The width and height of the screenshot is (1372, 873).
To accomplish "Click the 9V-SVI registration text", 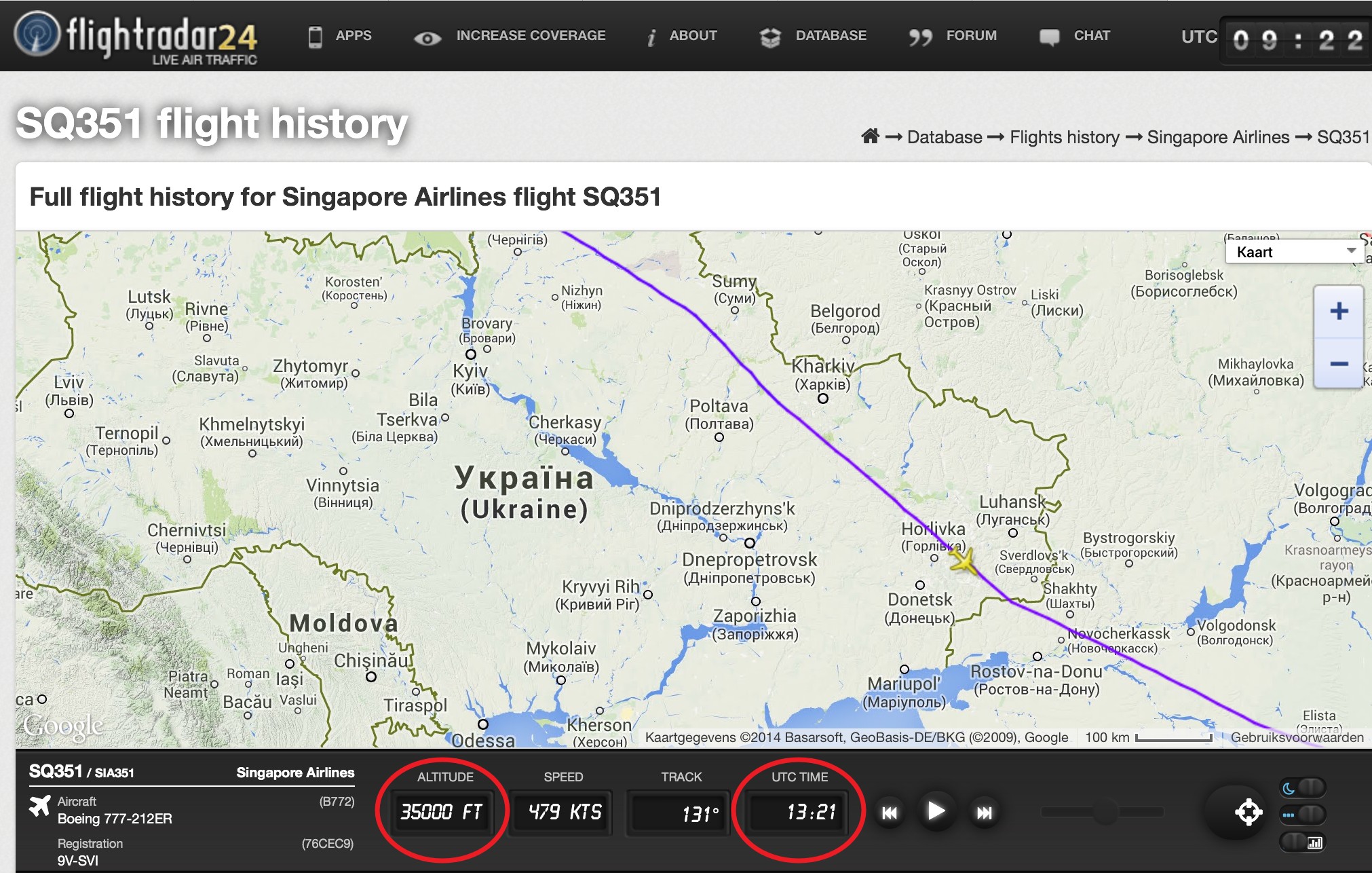I will click(78, 861).
